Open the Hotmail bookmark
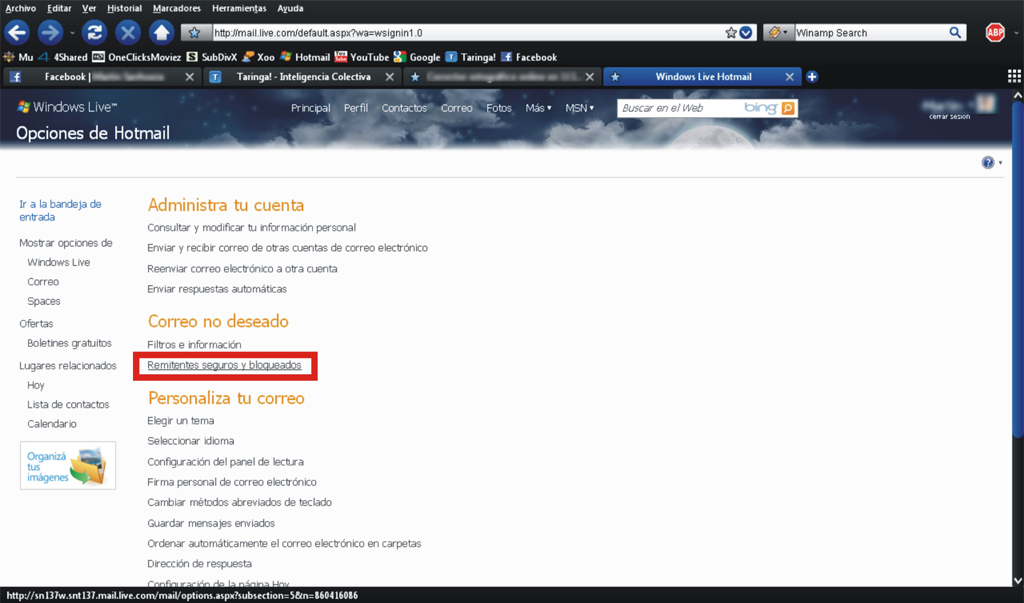This screenshot has width=1024, height=603. pyautogui.click(x=305, y=57)
